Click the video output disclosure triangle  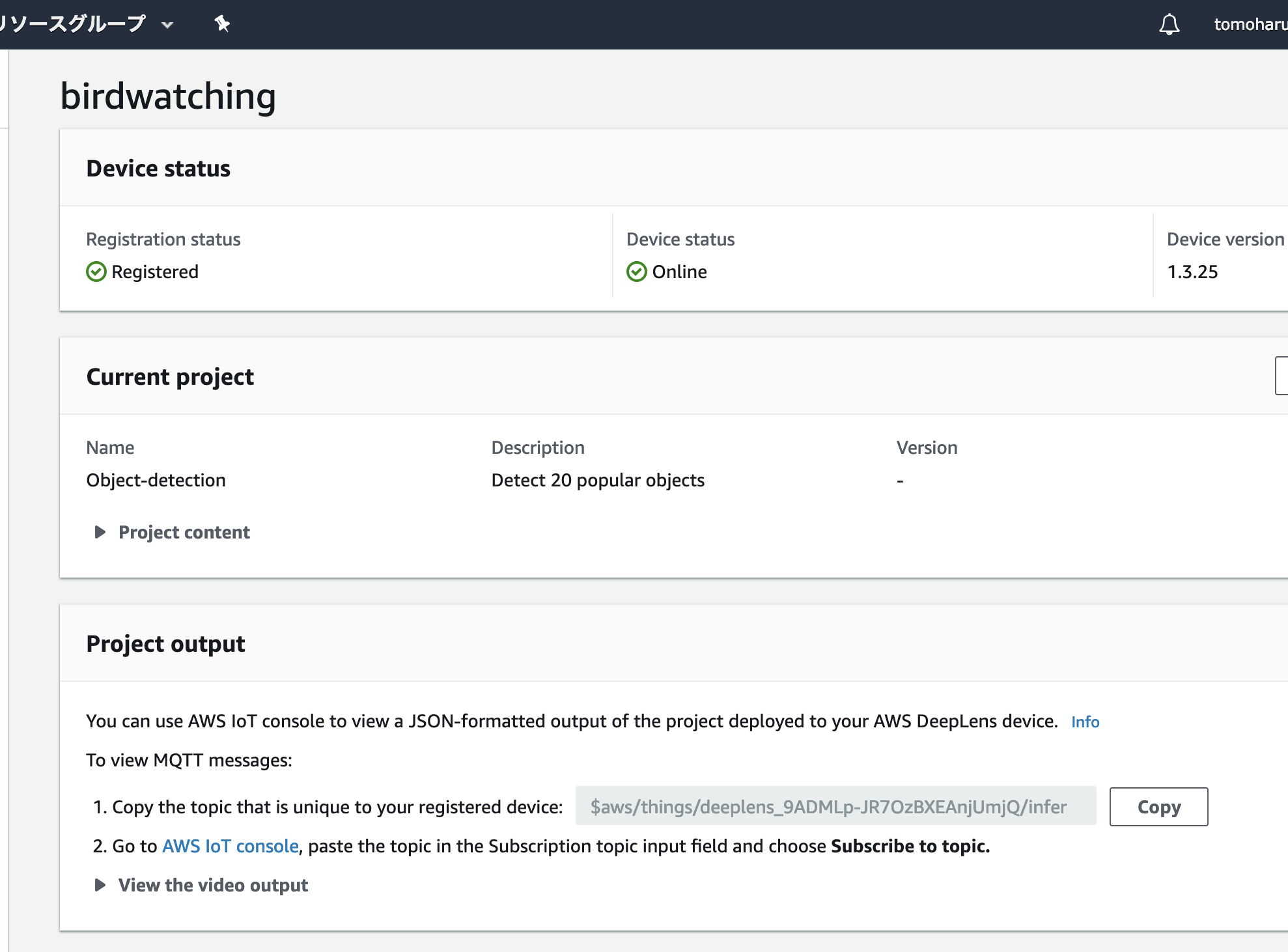click(100, 885)
